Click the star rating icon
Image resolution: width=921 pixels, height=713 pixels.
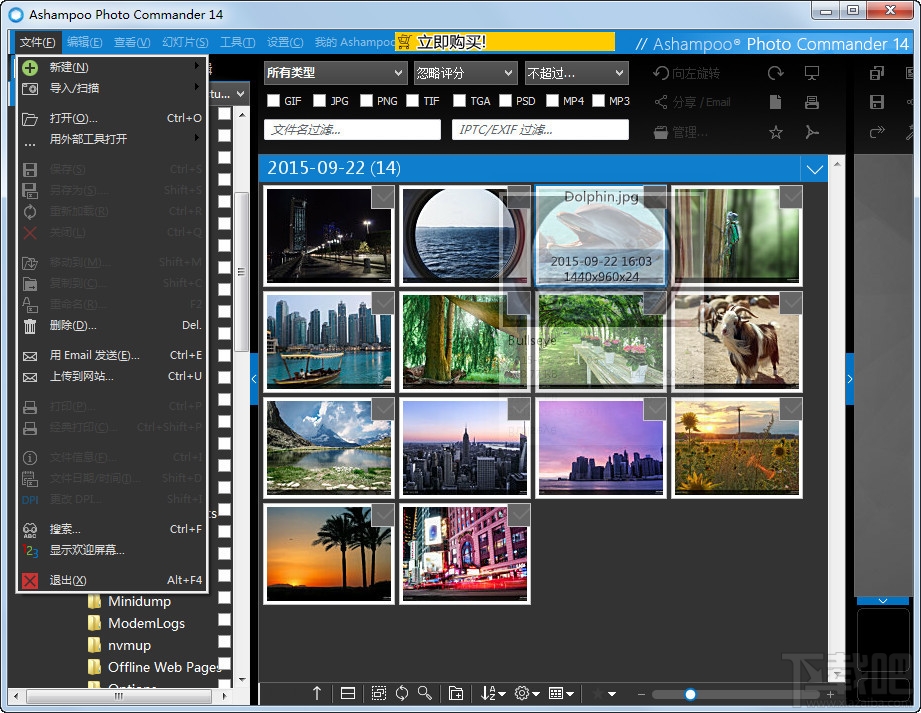775,132
